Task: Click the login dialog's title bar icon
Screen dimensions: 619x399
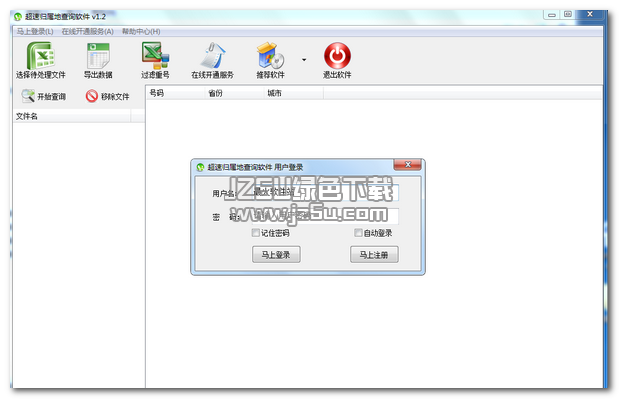Action: click(x=200, y=167)
